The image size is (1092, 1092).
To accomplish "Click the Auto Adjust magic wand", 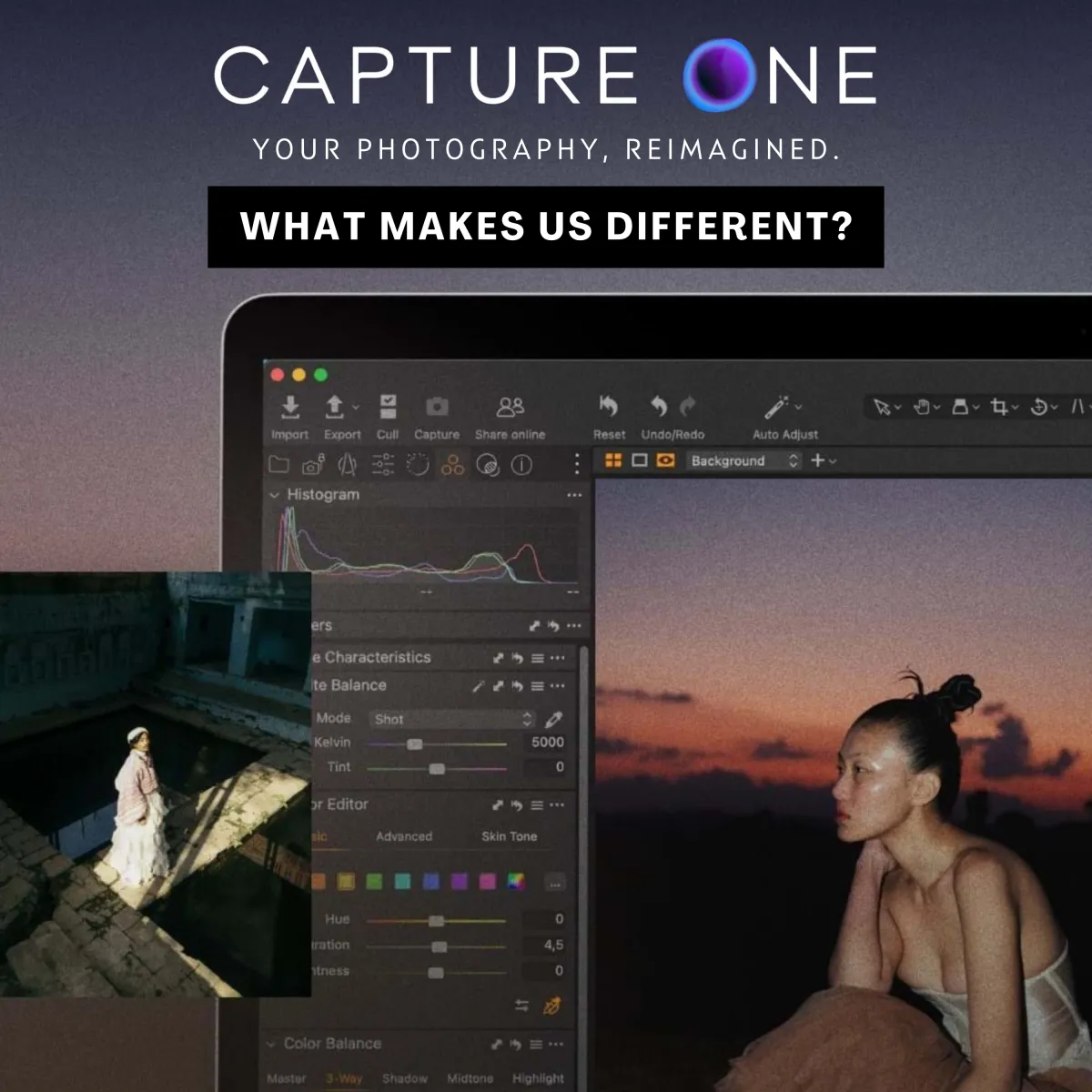I will click(776, 407).
